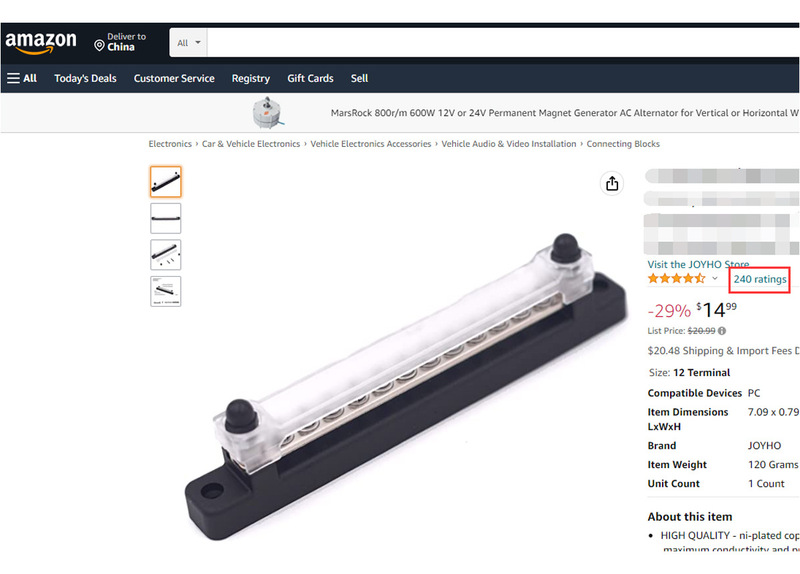Open the share icon above product image
This screenshot has width=800, height=574.
[x=612, y=184]
